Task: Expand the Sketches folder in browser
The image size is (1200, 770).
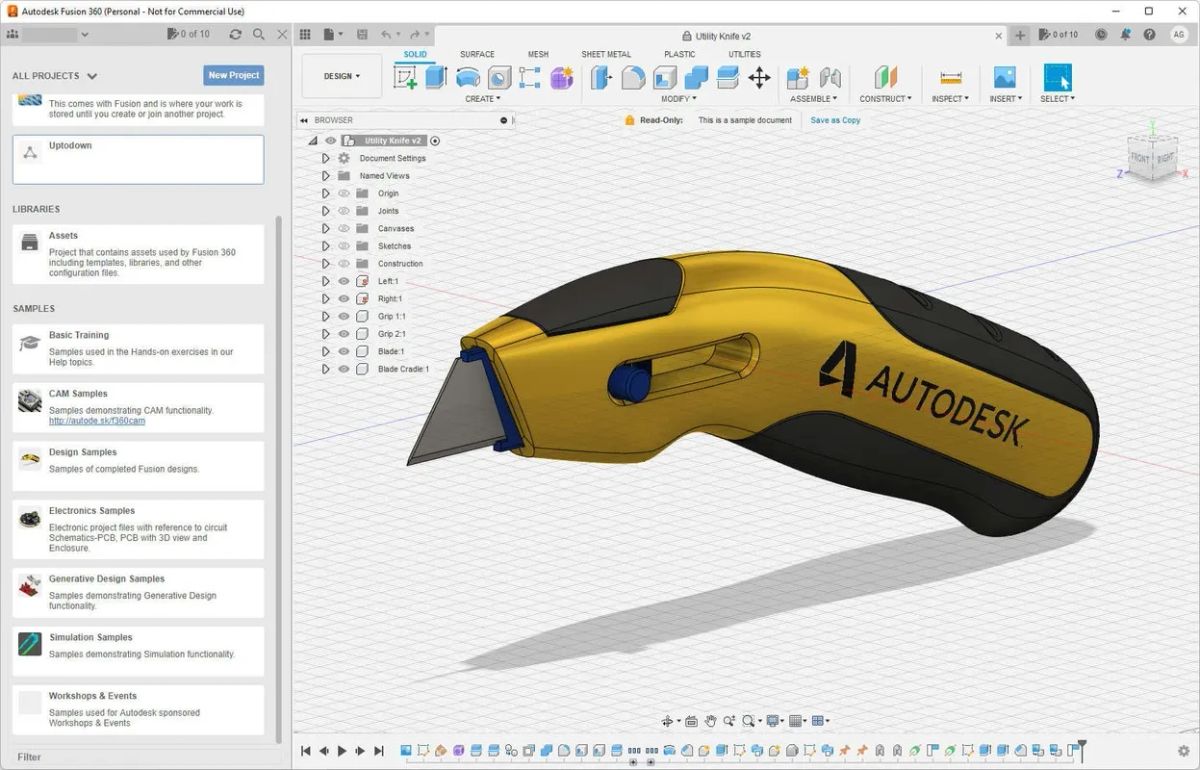Action: (325, 245)
